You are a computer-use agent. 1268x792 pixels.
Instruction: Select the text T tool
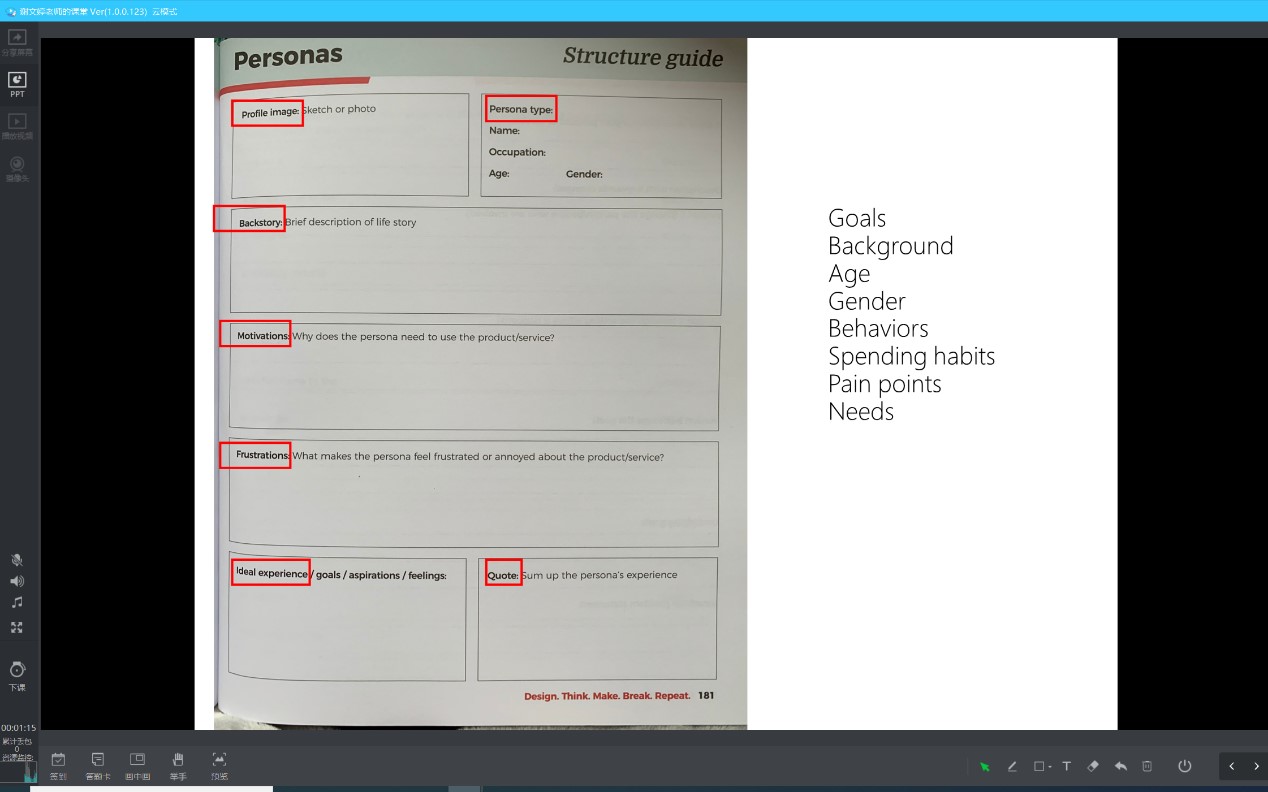[x=1066, y=767]
